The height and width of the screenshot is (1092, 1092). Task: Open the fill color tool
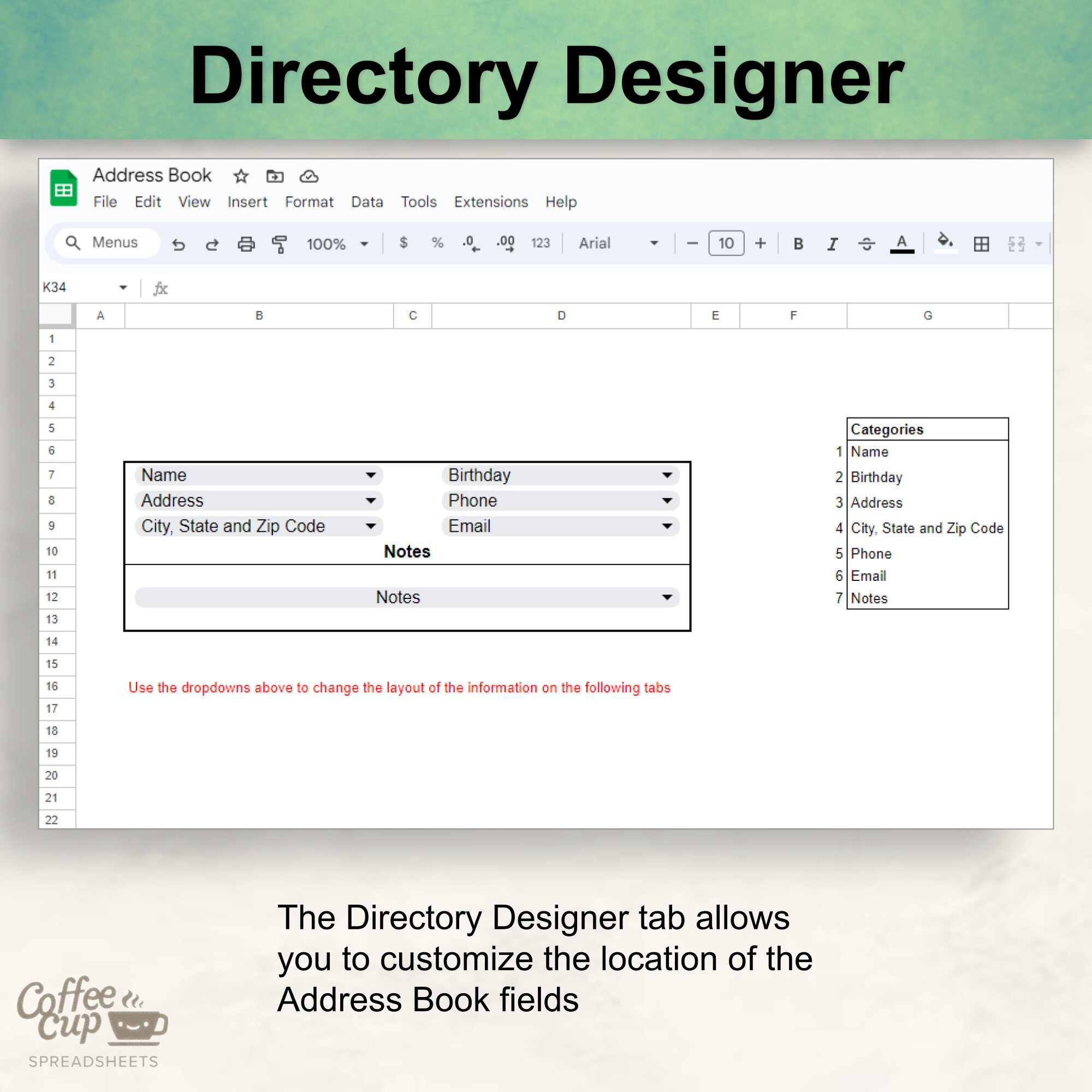[x=946, y=244]
